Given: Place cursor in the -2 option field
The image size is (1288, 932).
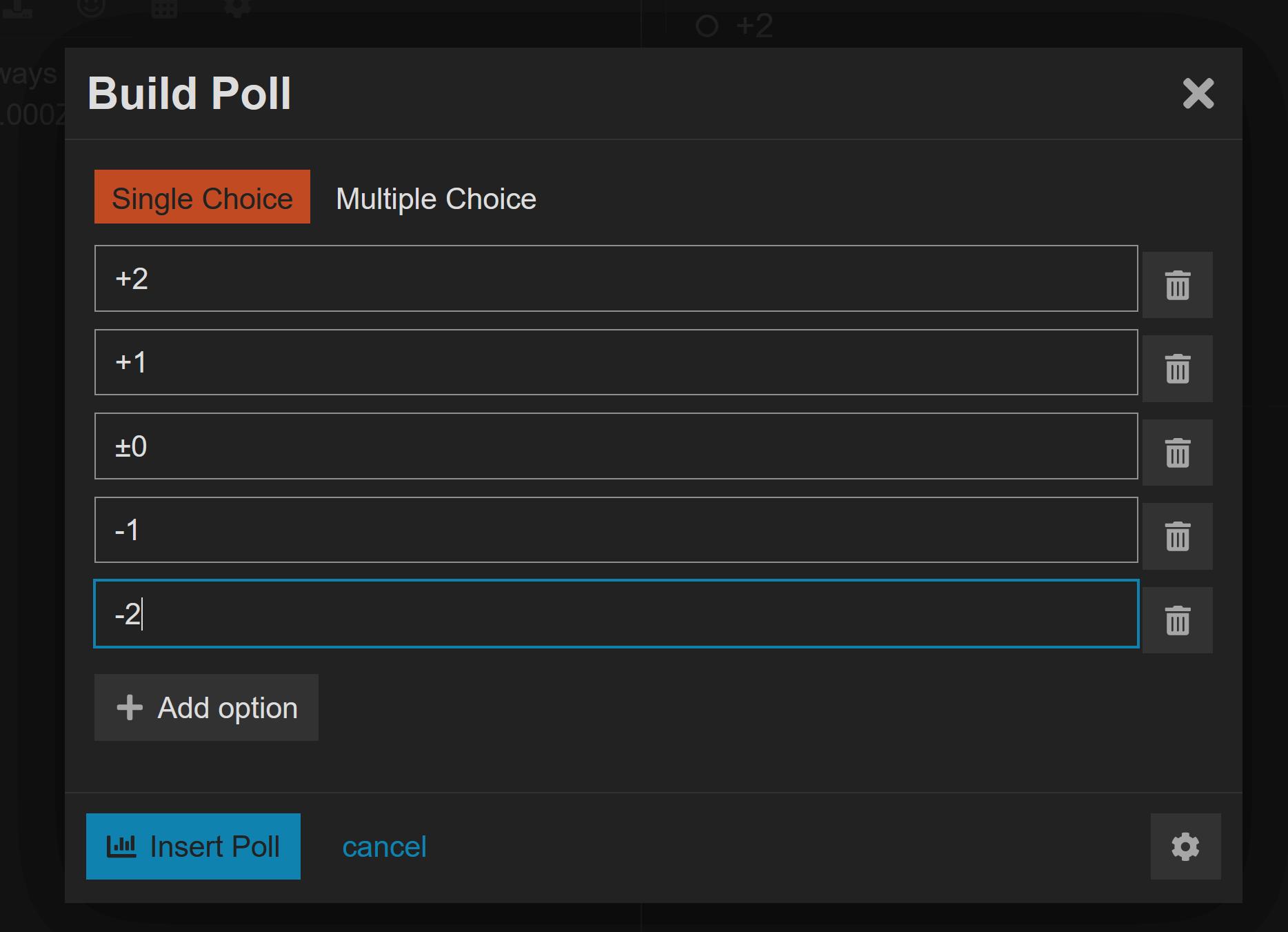Looking at the screenshot, I should [616, 614].
